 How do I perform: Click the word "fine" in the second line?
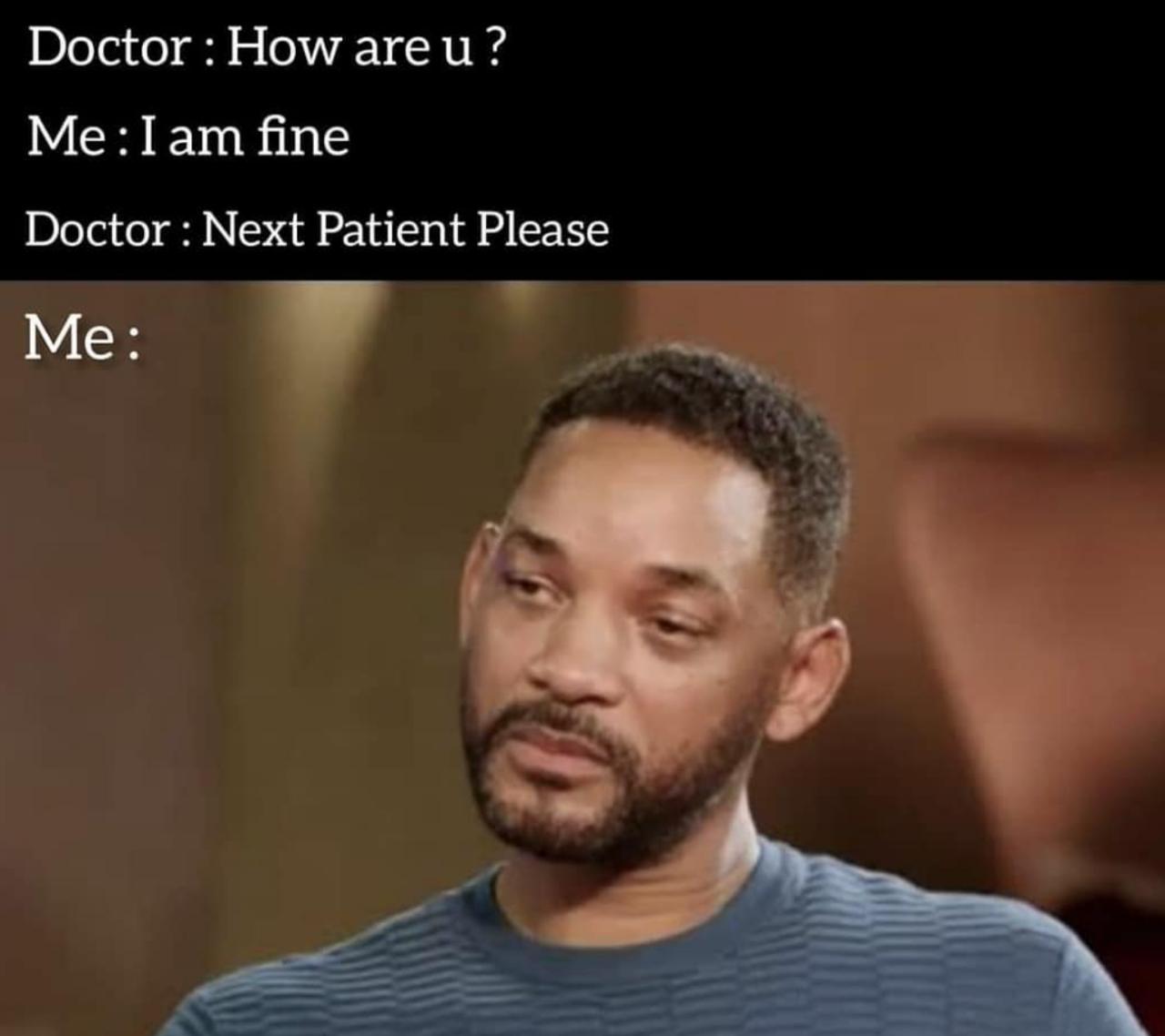(x=303, y=137)
